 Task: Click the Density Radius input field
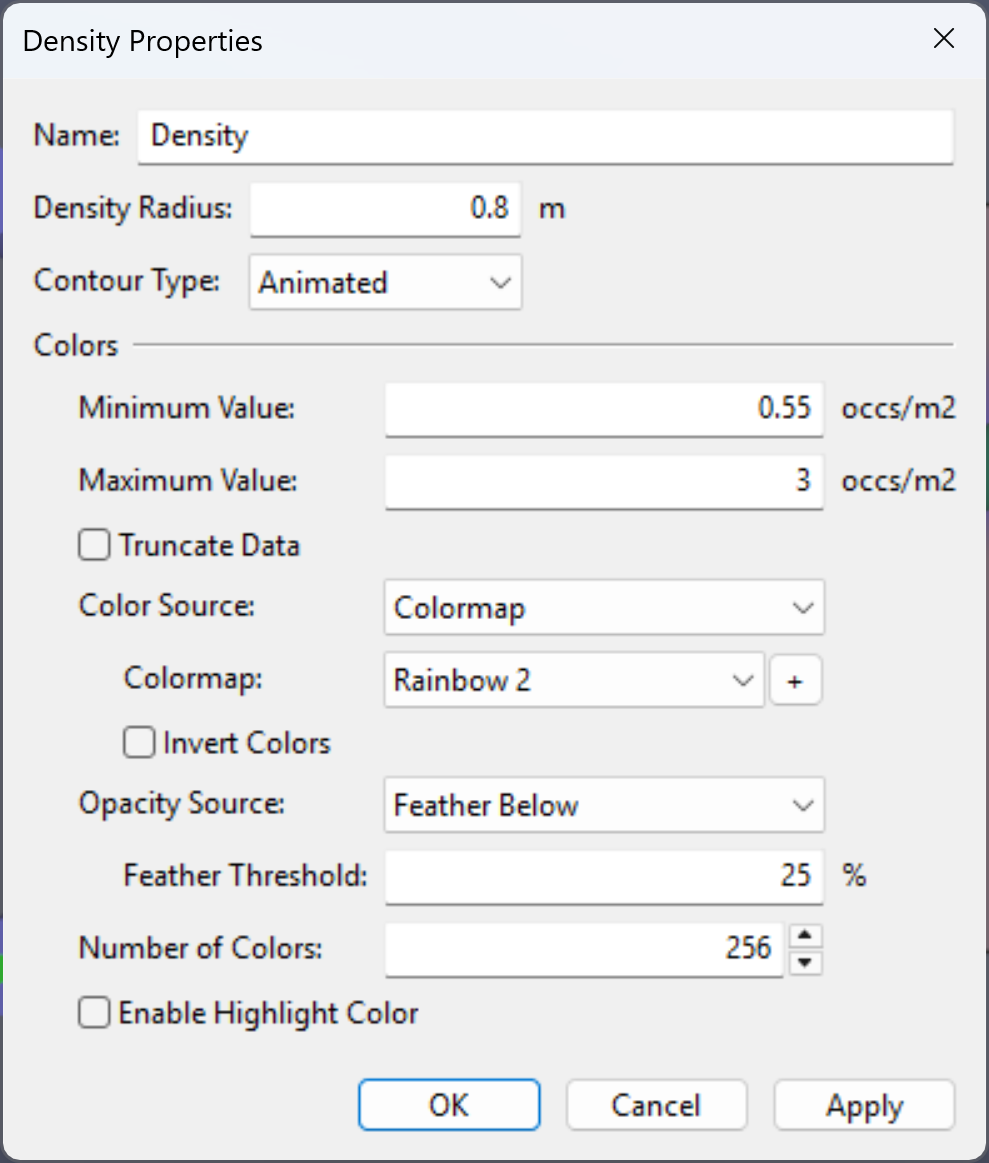pos(386,209)
